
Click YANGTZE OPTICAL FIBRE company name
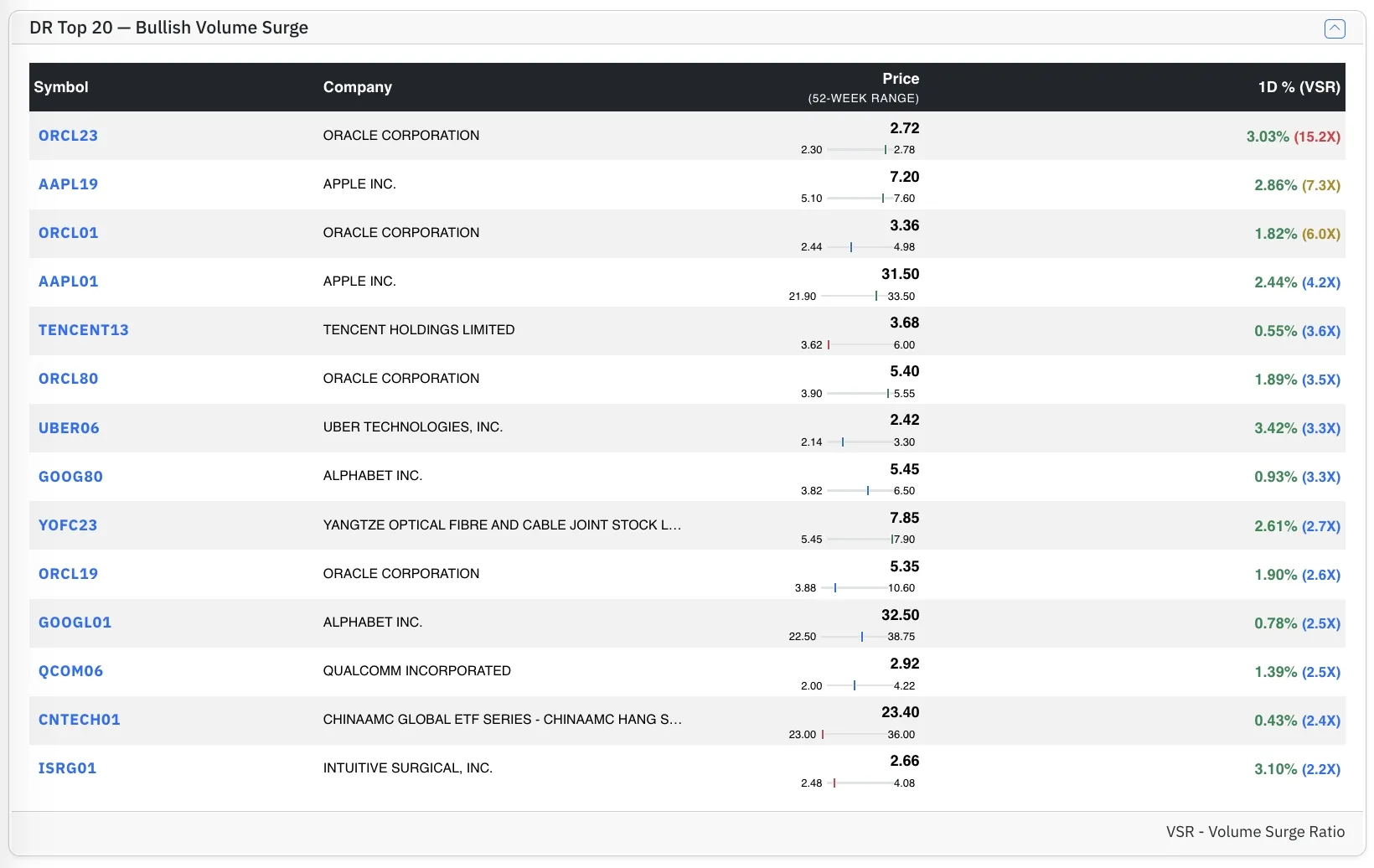pos(503,525)
